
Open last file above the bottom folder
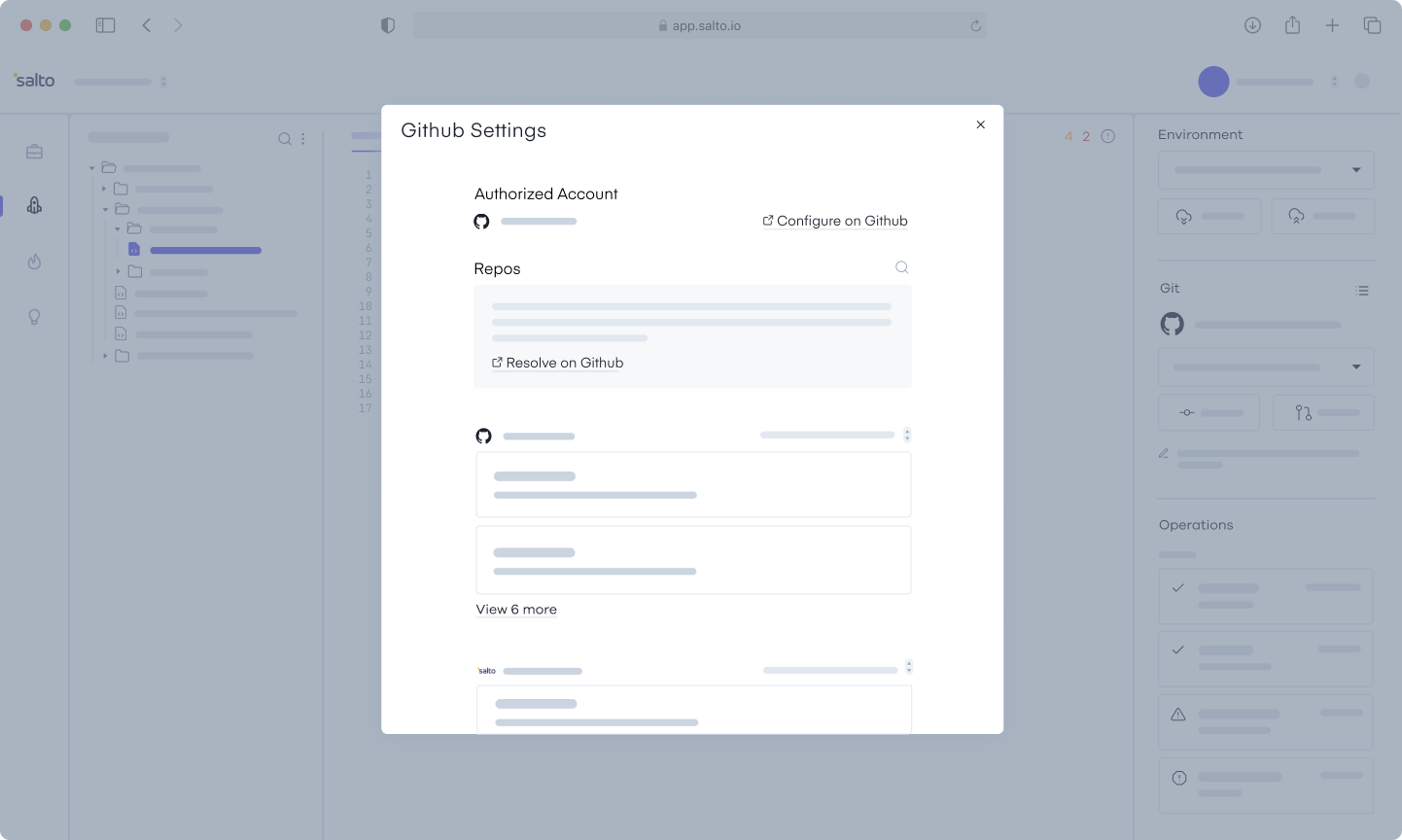click(x=183, y=334)
